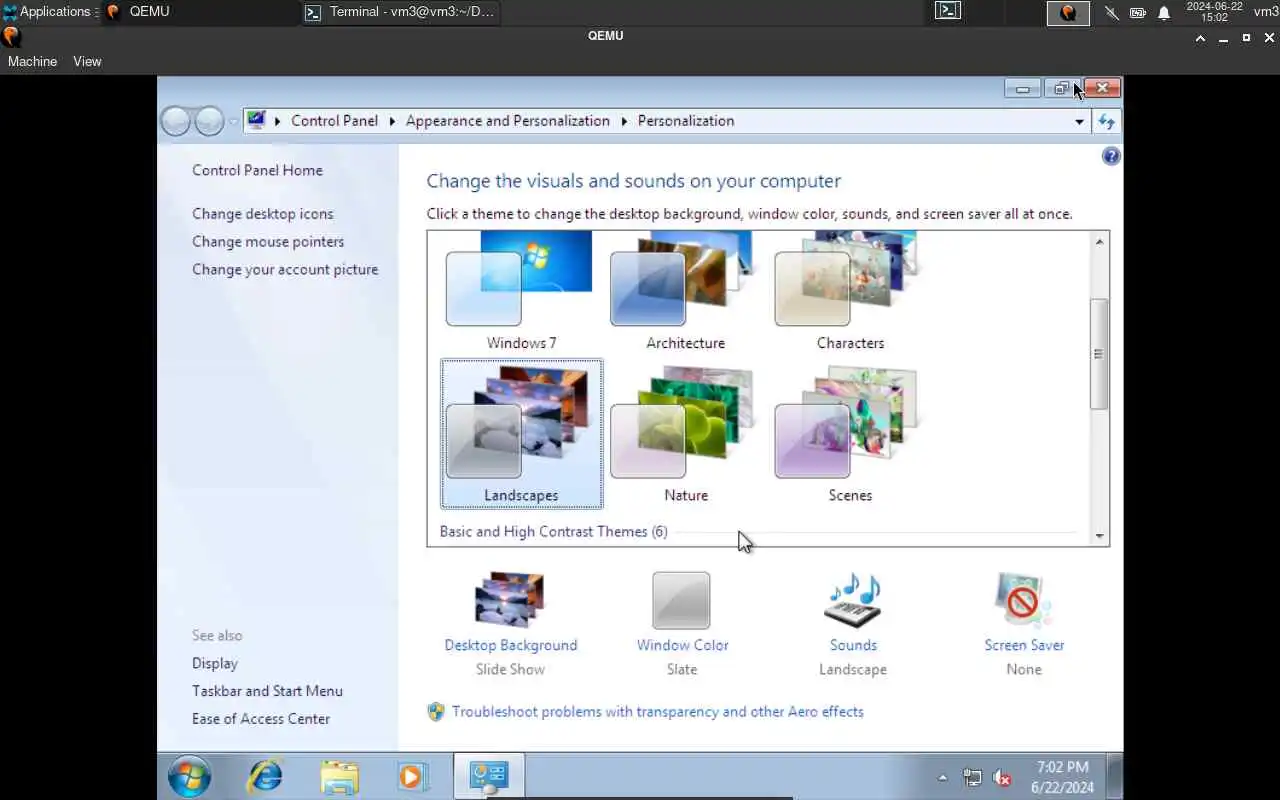Click Appearance and Personalization breadcrumb
The image size is (1280, 800).
point(507,121)
